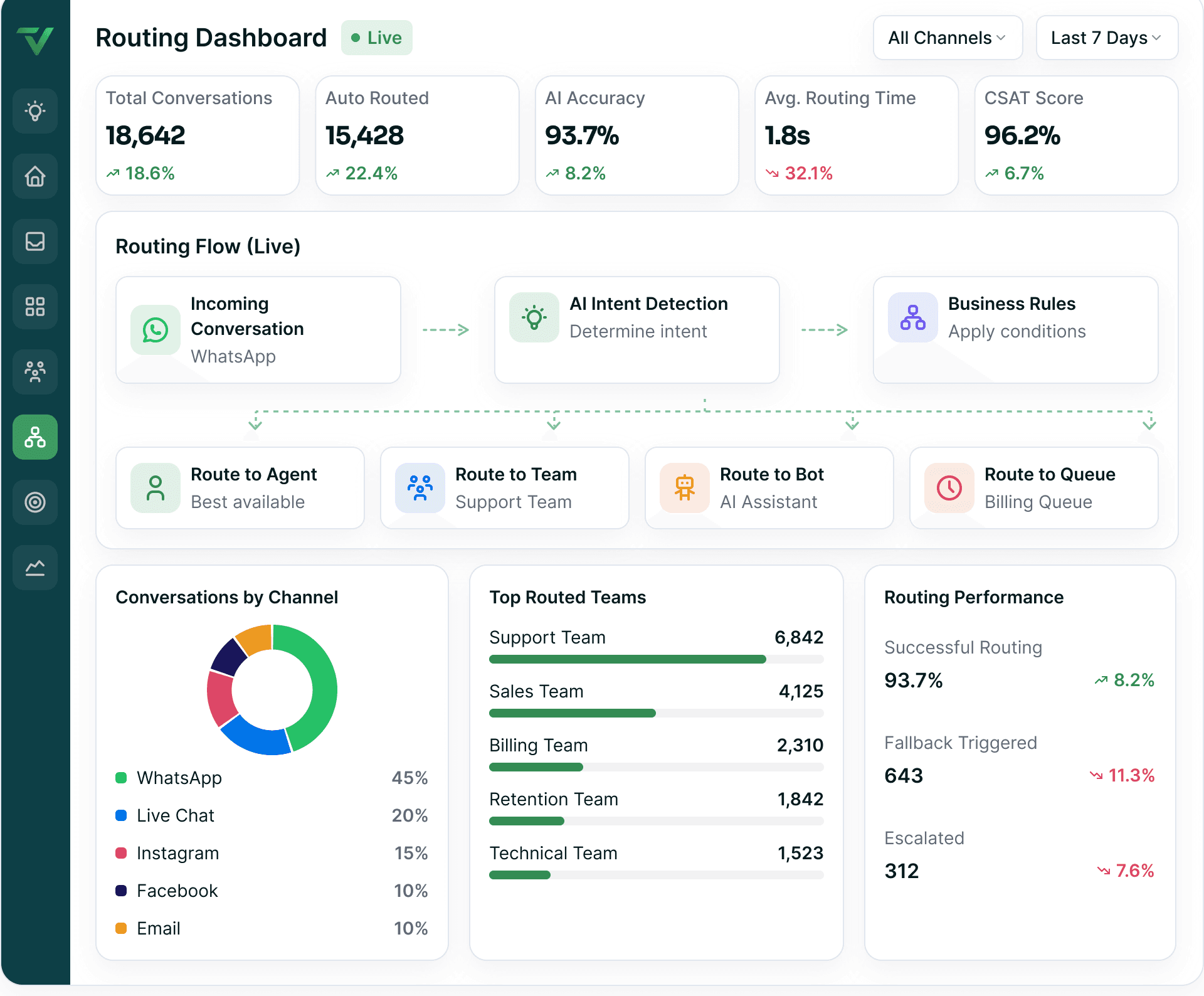Image resolution: width=1204 pixels, height=996 pixels.
Task: Click the trend arrow beside Fallback Triggered 11.3%
Action: [x=1096, y=775]
